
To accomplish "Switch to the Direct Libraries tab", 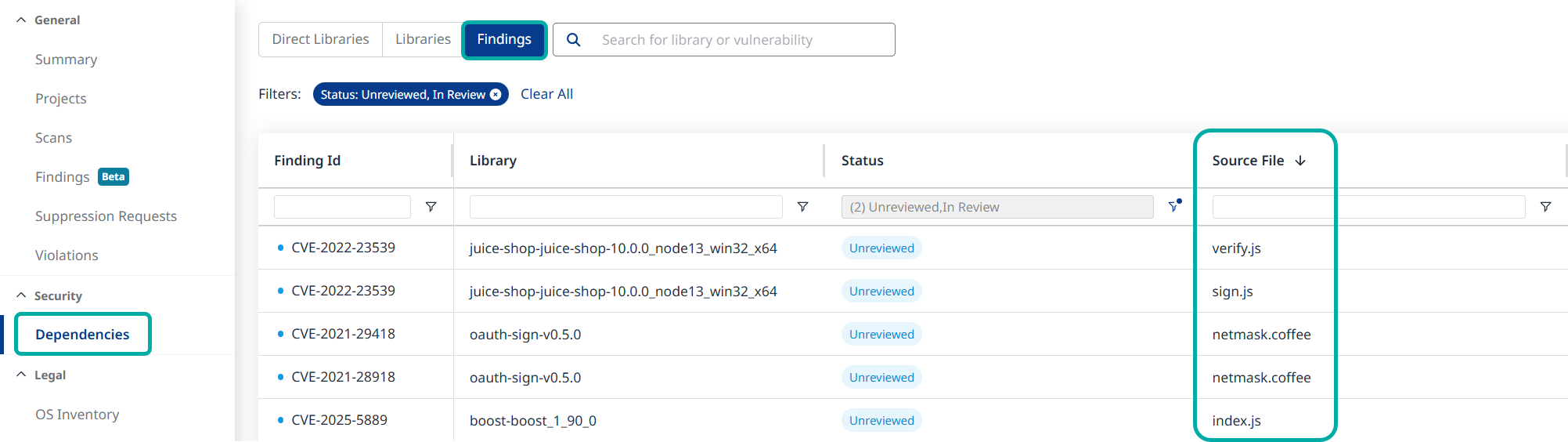I will click(x=320, y=39).
